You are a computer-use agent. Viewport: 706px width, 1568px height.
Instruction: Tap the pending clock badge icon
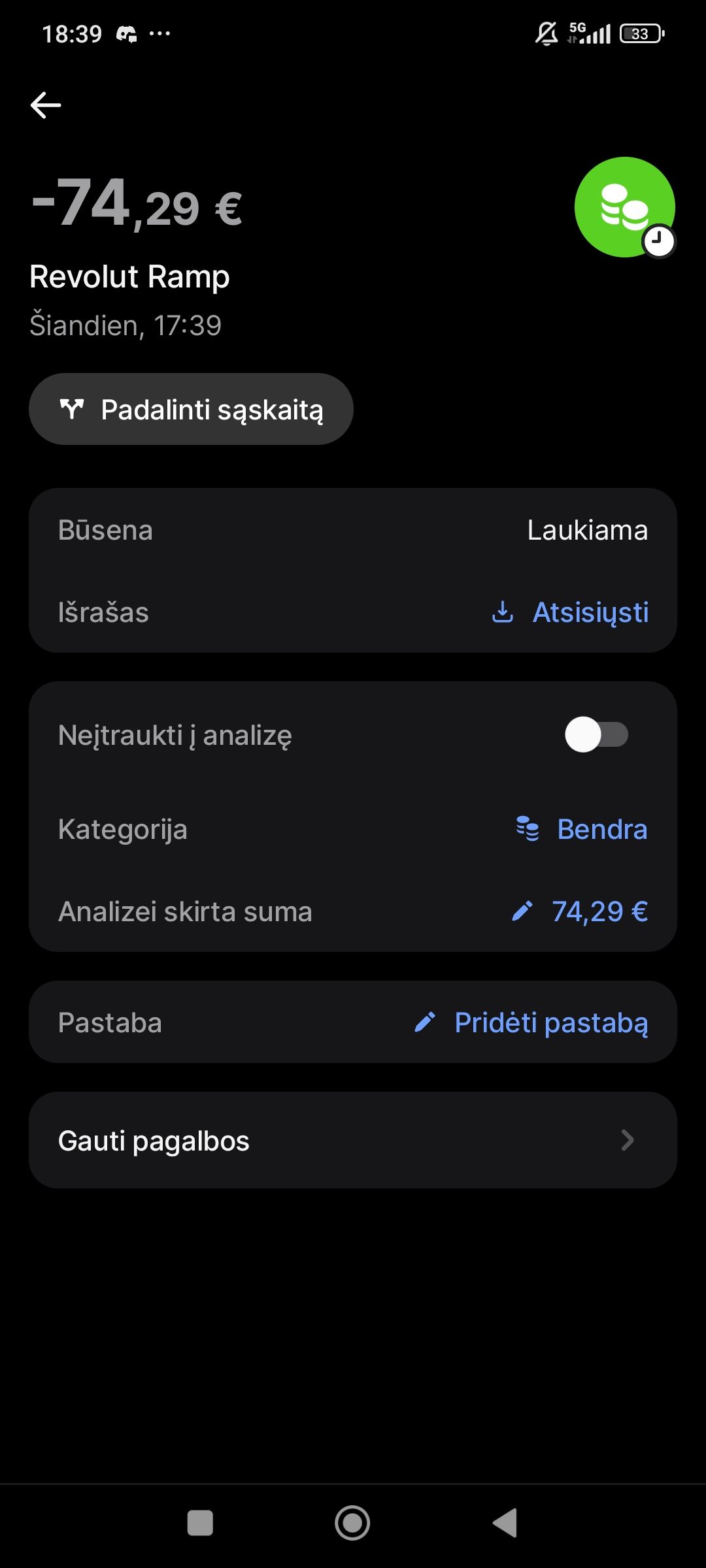(659, 242)
